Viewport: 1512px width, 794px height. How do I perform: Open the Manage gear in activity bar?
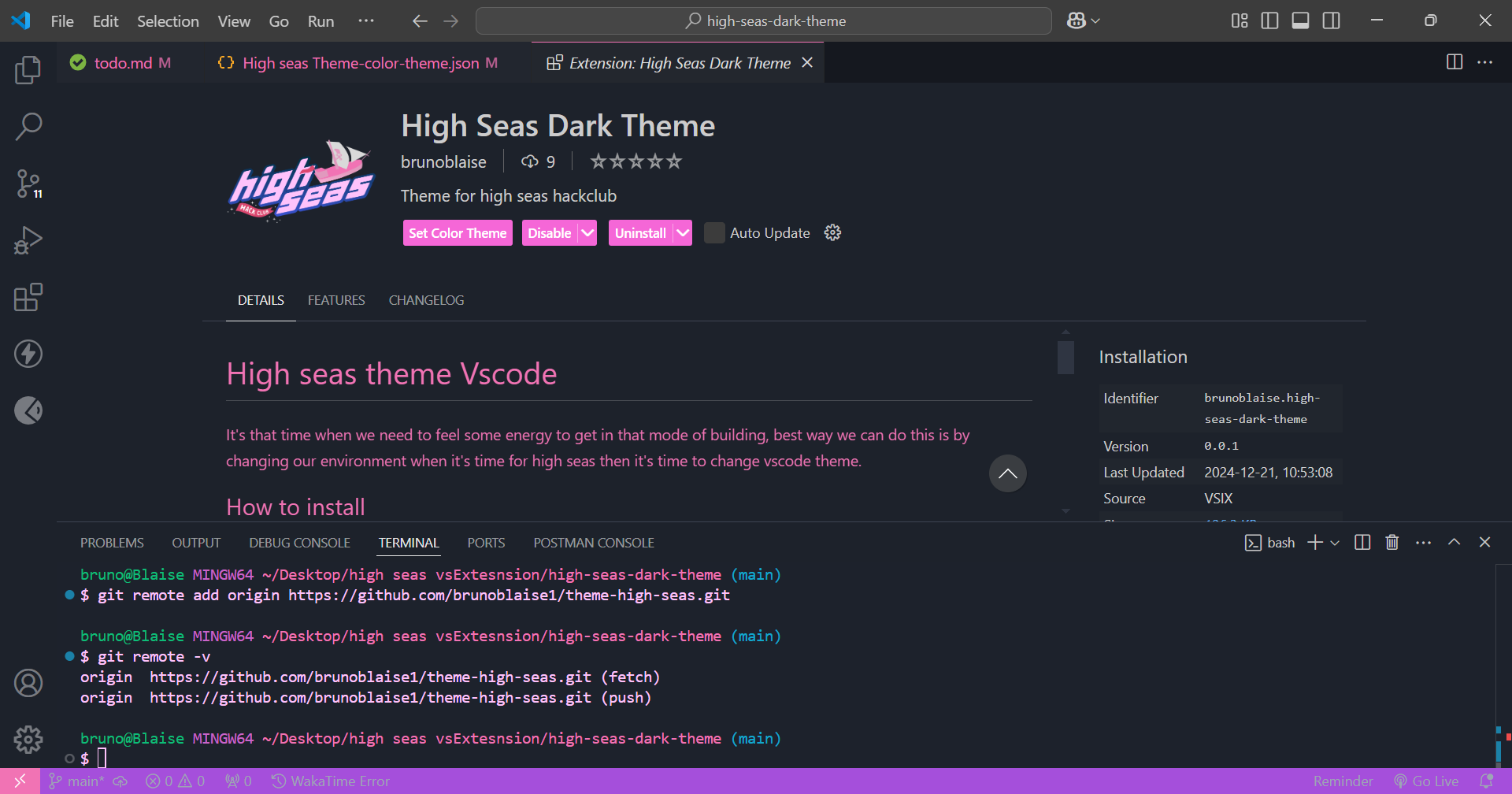tap(28, 740)
